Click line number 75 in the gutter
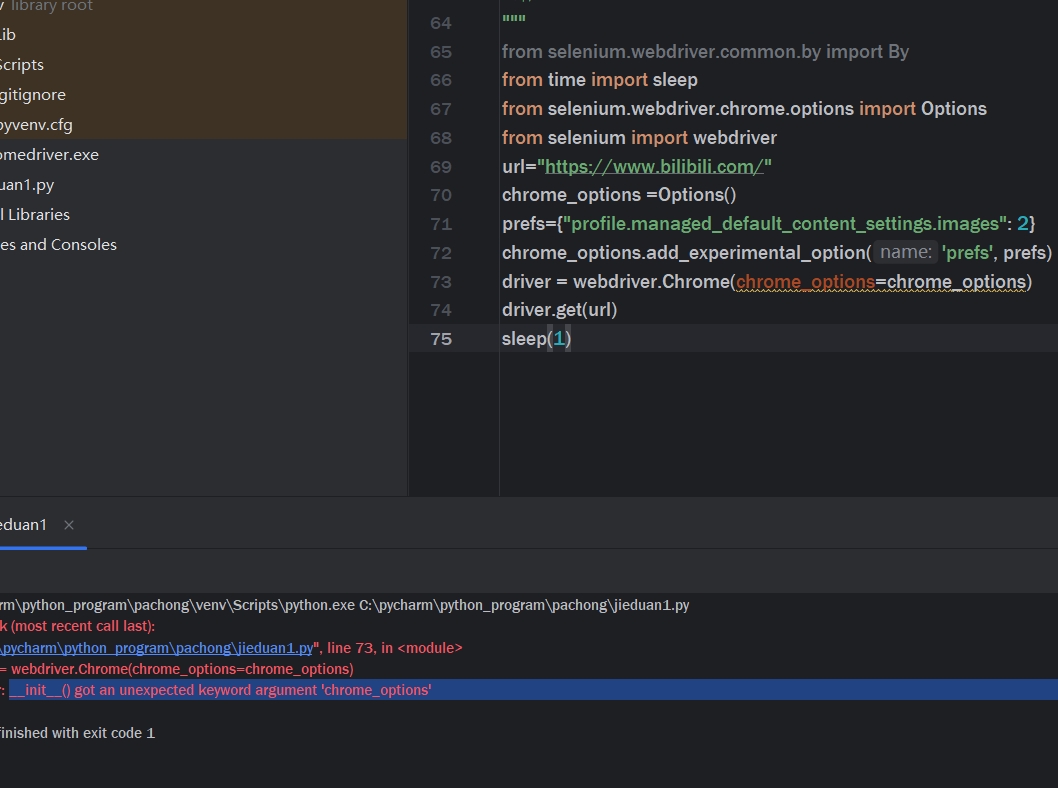The height and width of the screenshot is (788, 1058). tap(441, 339)
